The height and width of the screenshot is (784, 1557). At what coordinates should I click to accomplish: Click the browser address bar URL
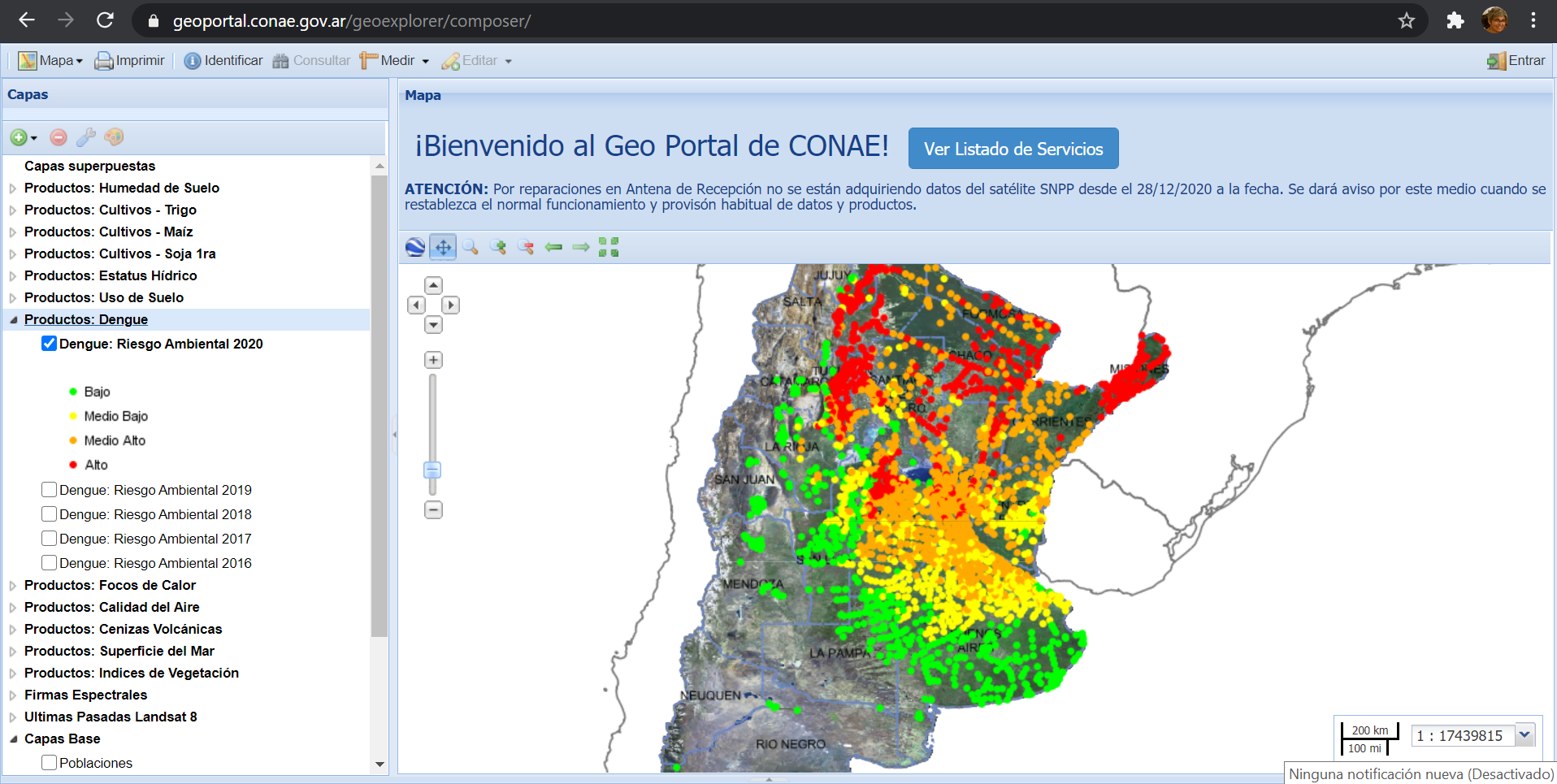click(x=351, y=21)
